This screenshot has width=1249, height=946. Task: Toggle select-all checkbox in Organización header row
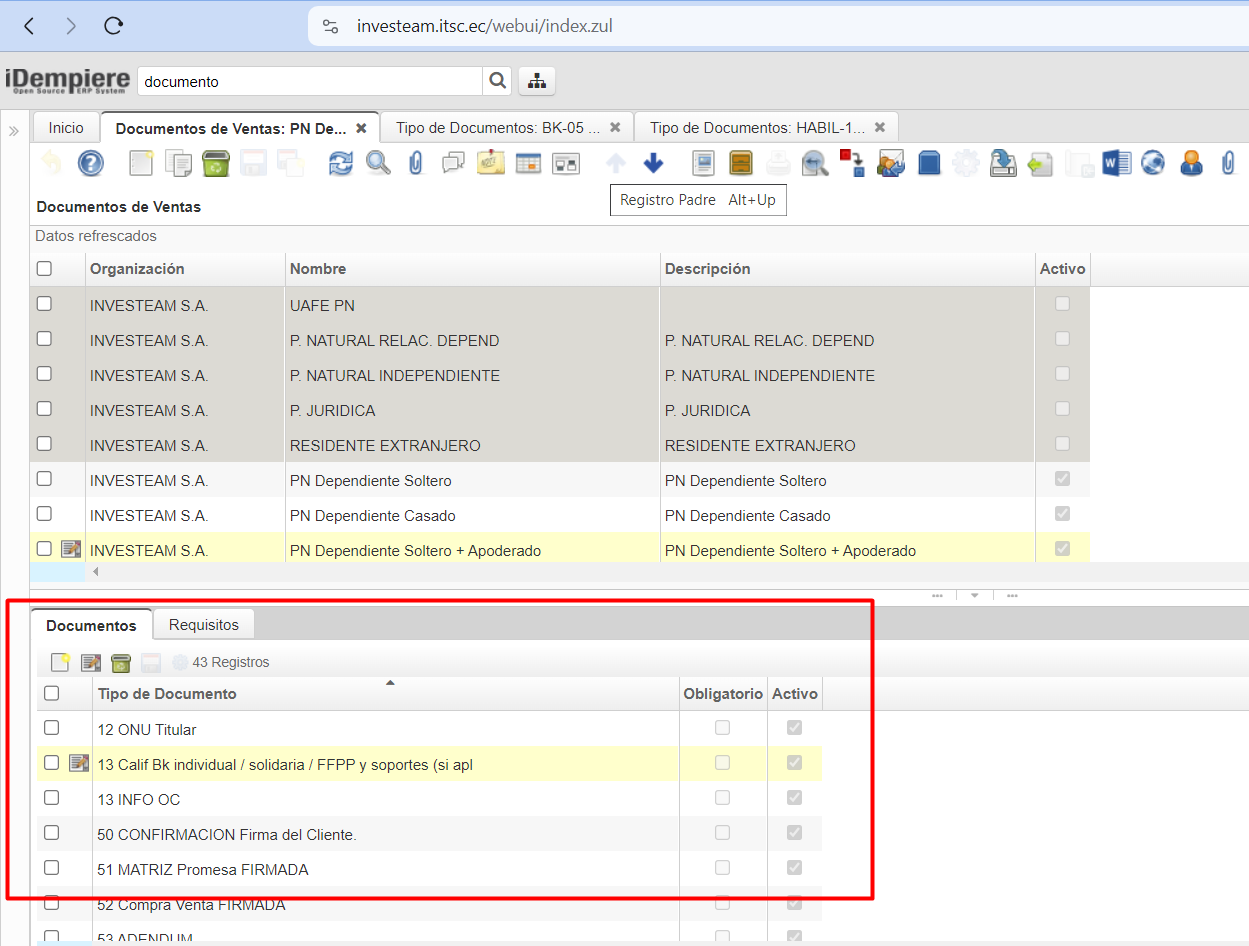[44, 268]
